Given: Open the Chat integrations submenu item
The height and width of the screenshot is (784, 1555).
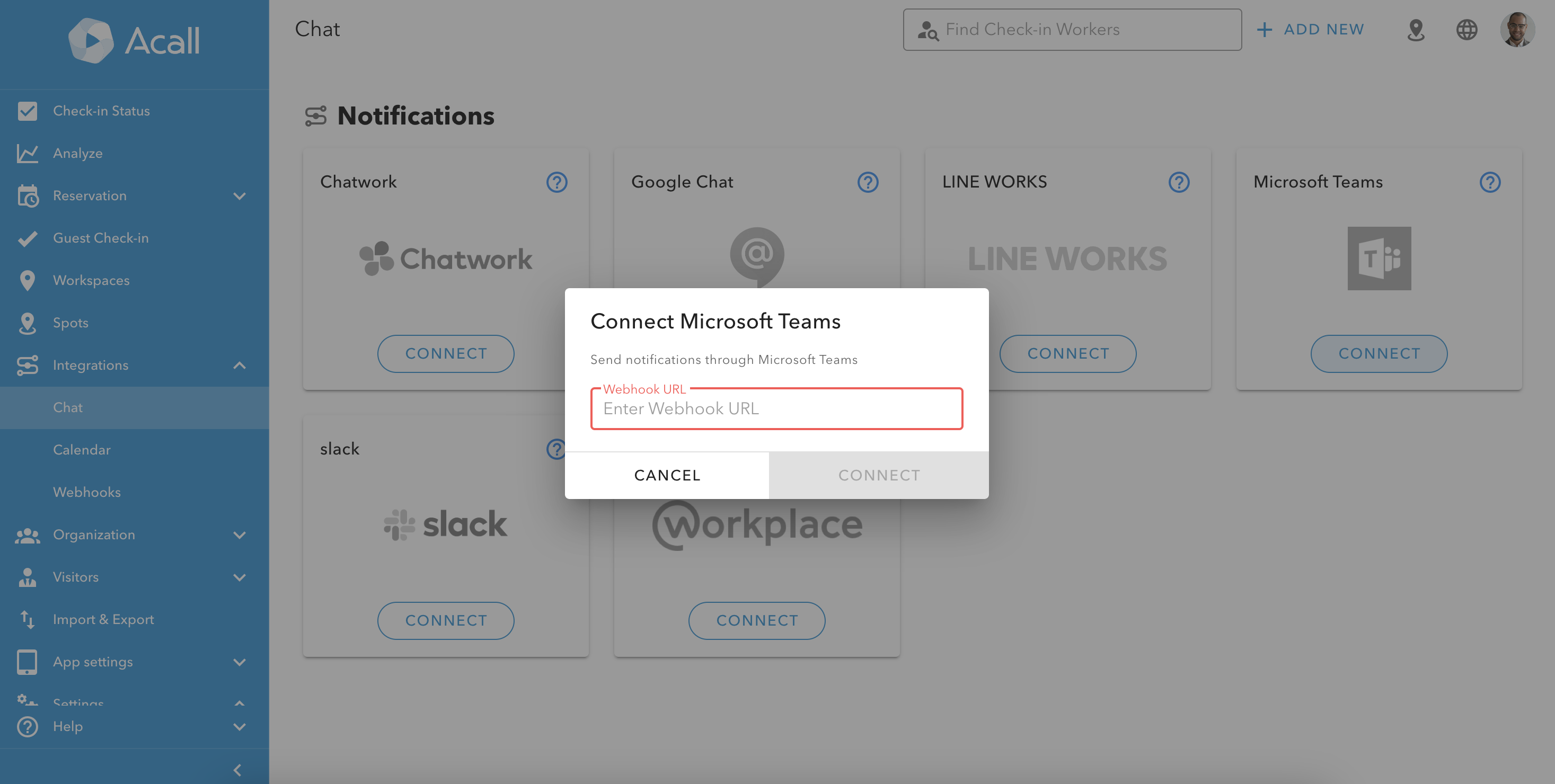Looking at the screenshot, I should (x=135, y=408).
